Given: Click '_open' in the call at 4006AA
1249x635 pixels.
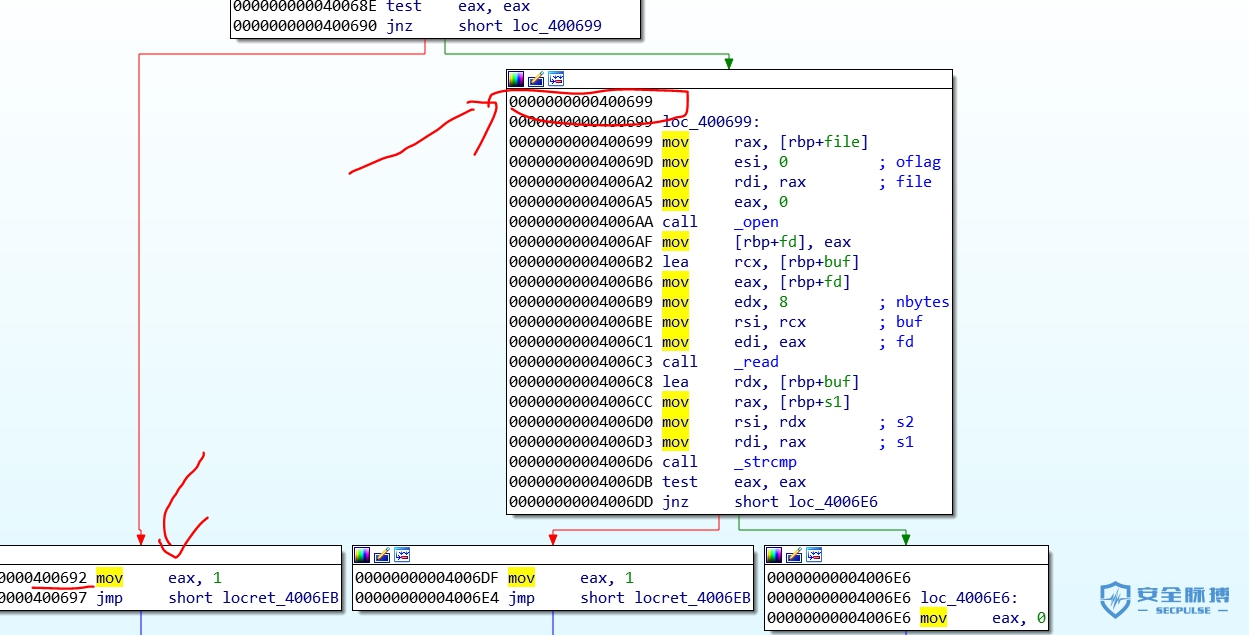Looking at the screenshot, I should coord(756,222).
